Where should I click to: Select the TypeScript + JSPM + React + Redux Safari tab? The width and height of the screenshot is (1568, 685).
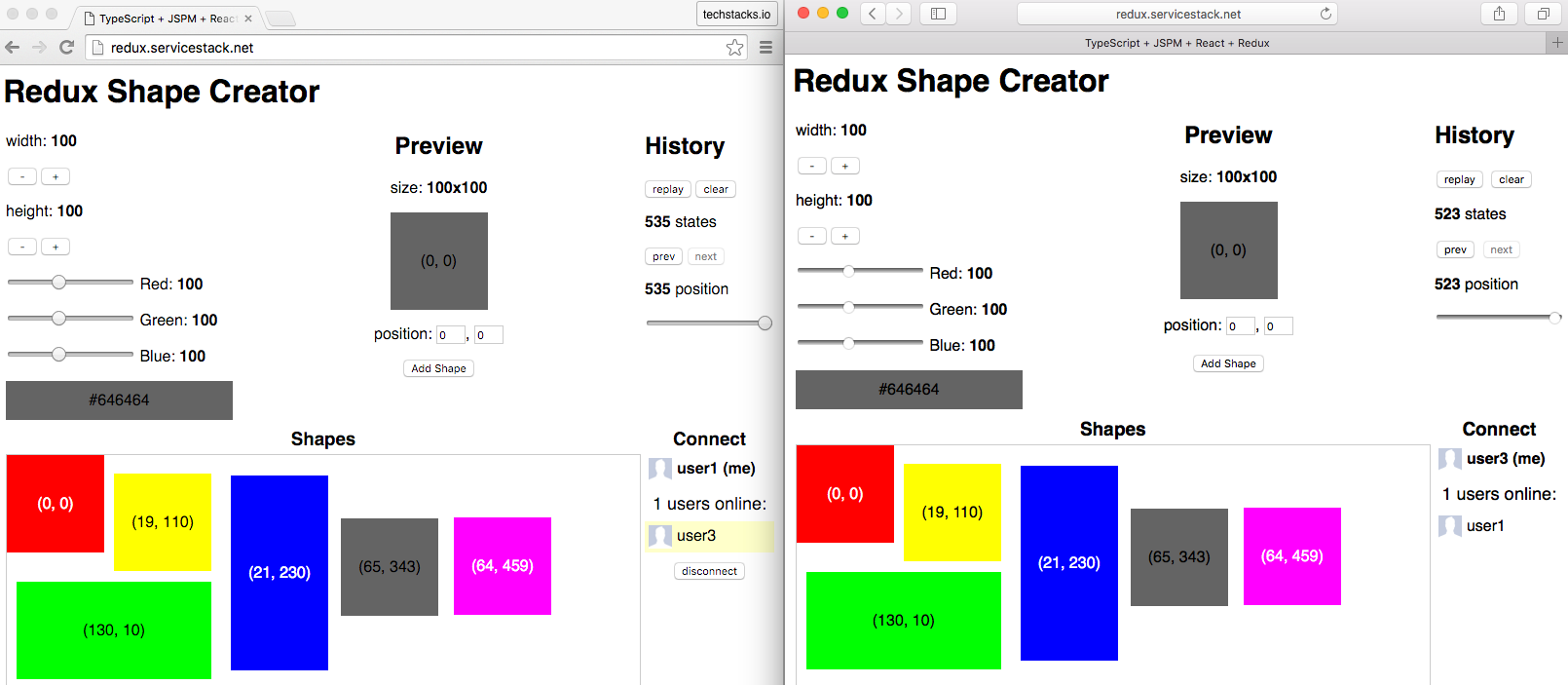click(1176, 43)
